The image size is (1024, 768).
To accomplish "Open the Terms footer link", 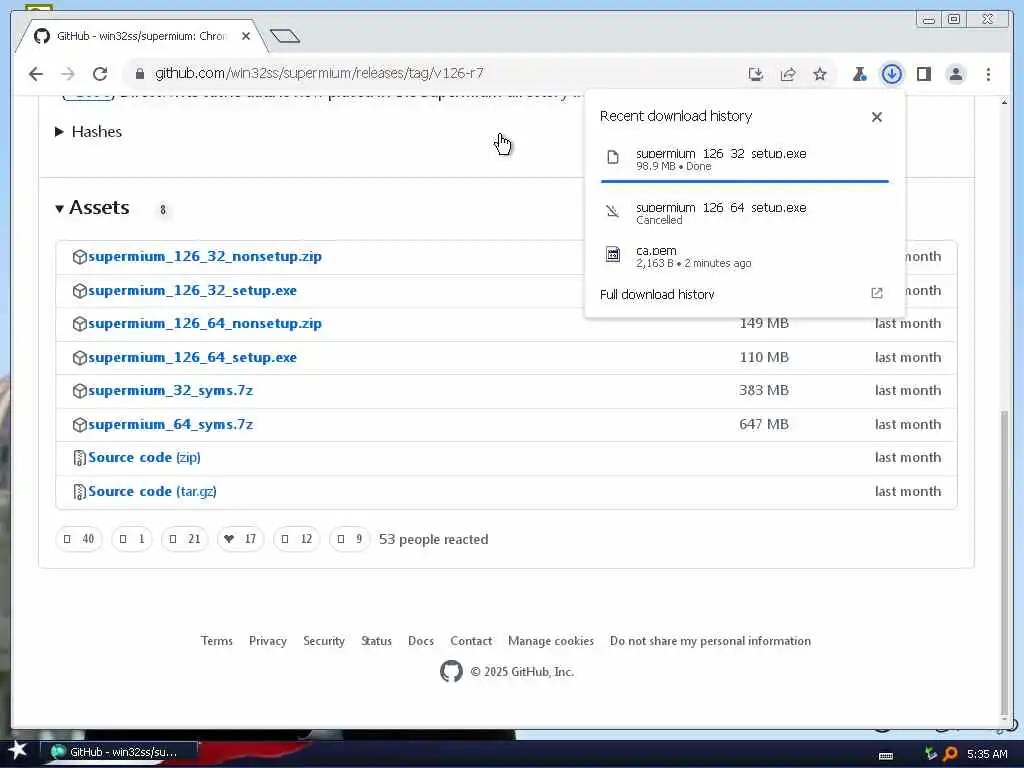I will point(217,641).
